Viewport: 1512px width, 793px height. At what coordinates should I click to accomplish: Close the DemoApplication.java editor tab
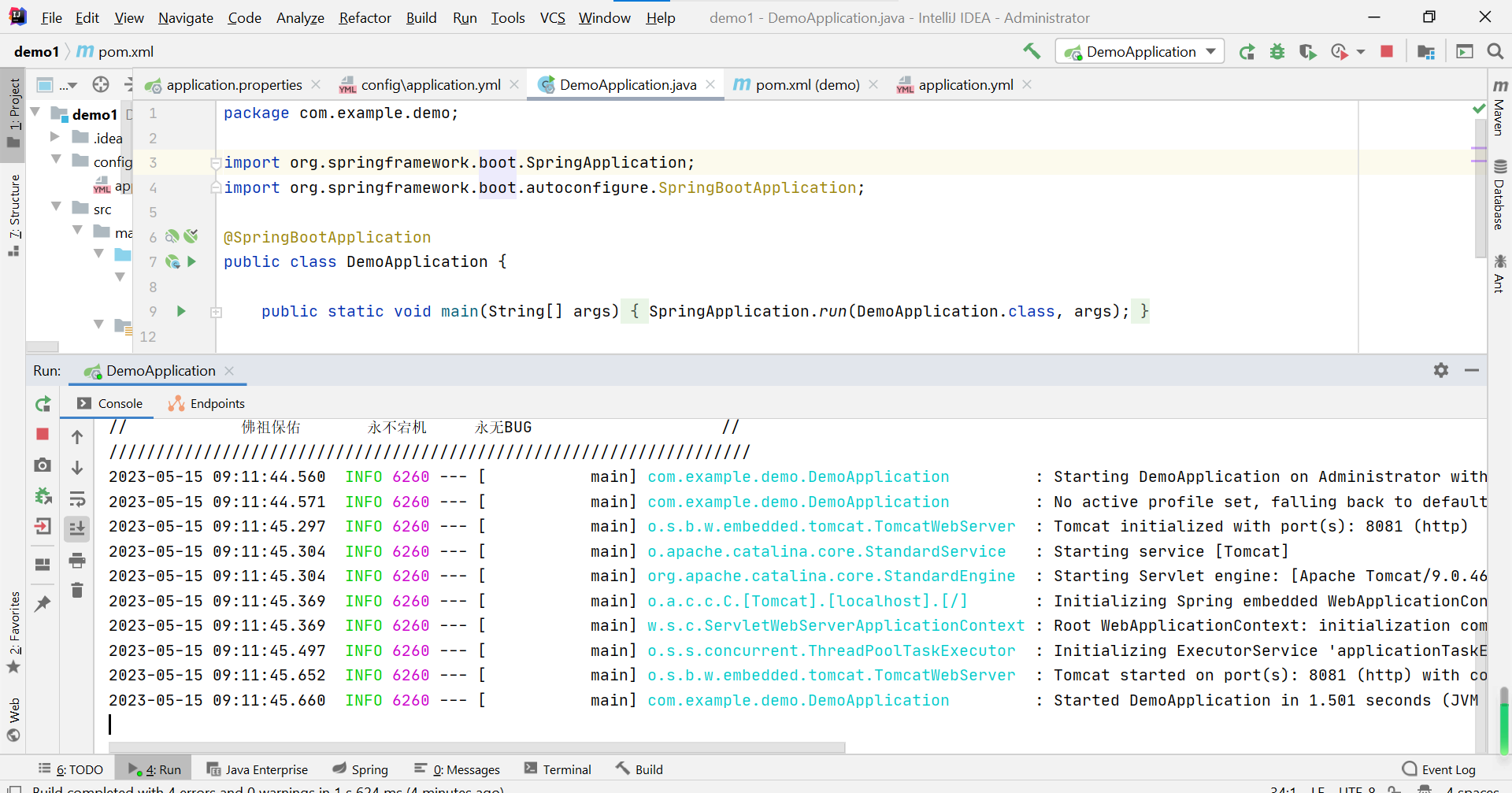[x=710, y=84]
